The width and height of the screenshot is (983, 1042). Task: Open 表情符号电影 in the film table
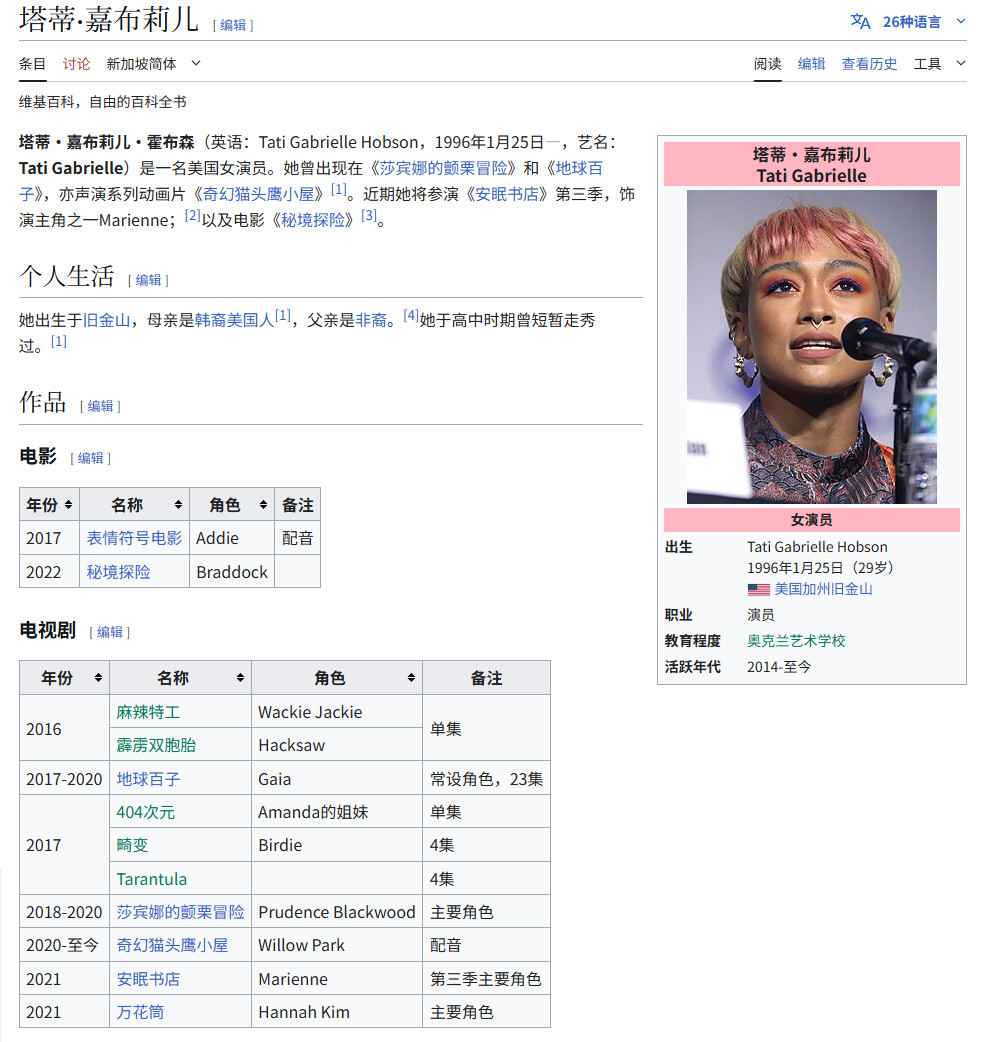click(x=134, y=538)
